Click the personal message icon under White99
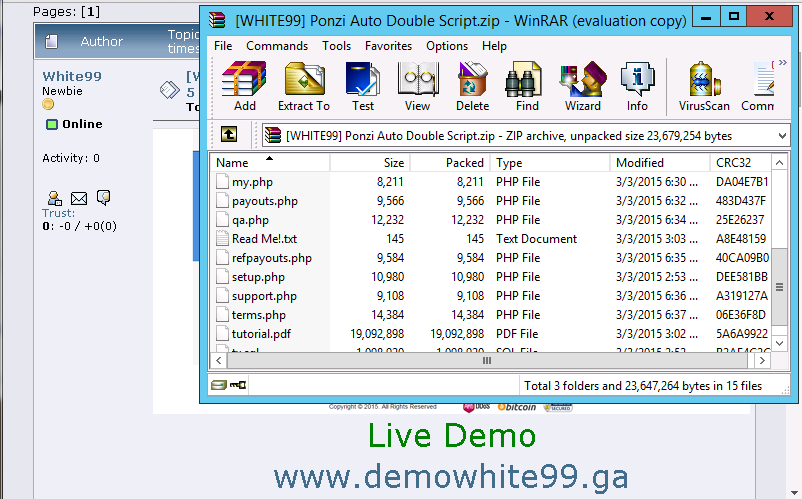Viewport: 802px width, 499px height. click(x=103, y=197)
